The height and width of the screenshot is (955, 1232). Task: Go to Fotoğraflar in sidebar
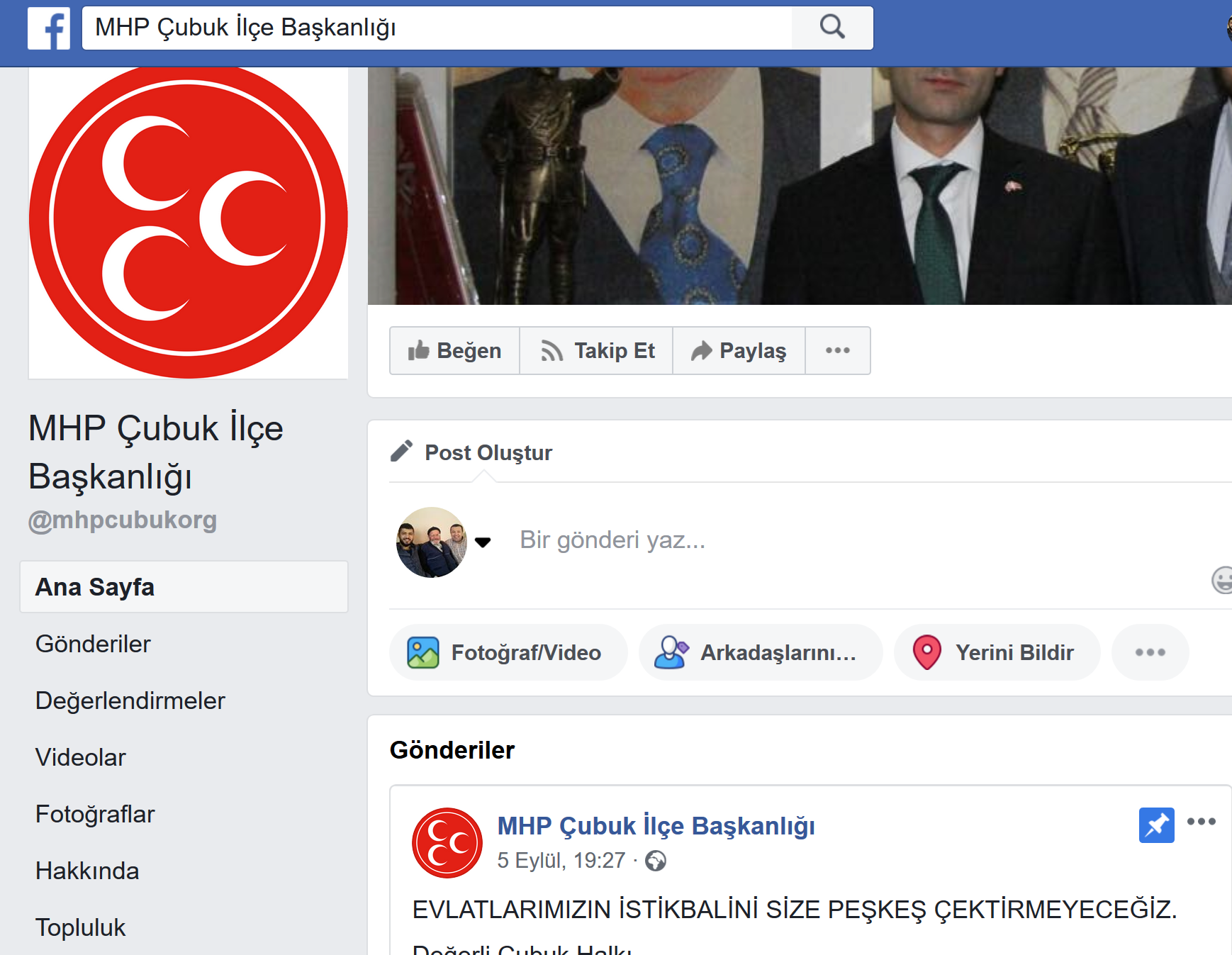click(95, 814)
